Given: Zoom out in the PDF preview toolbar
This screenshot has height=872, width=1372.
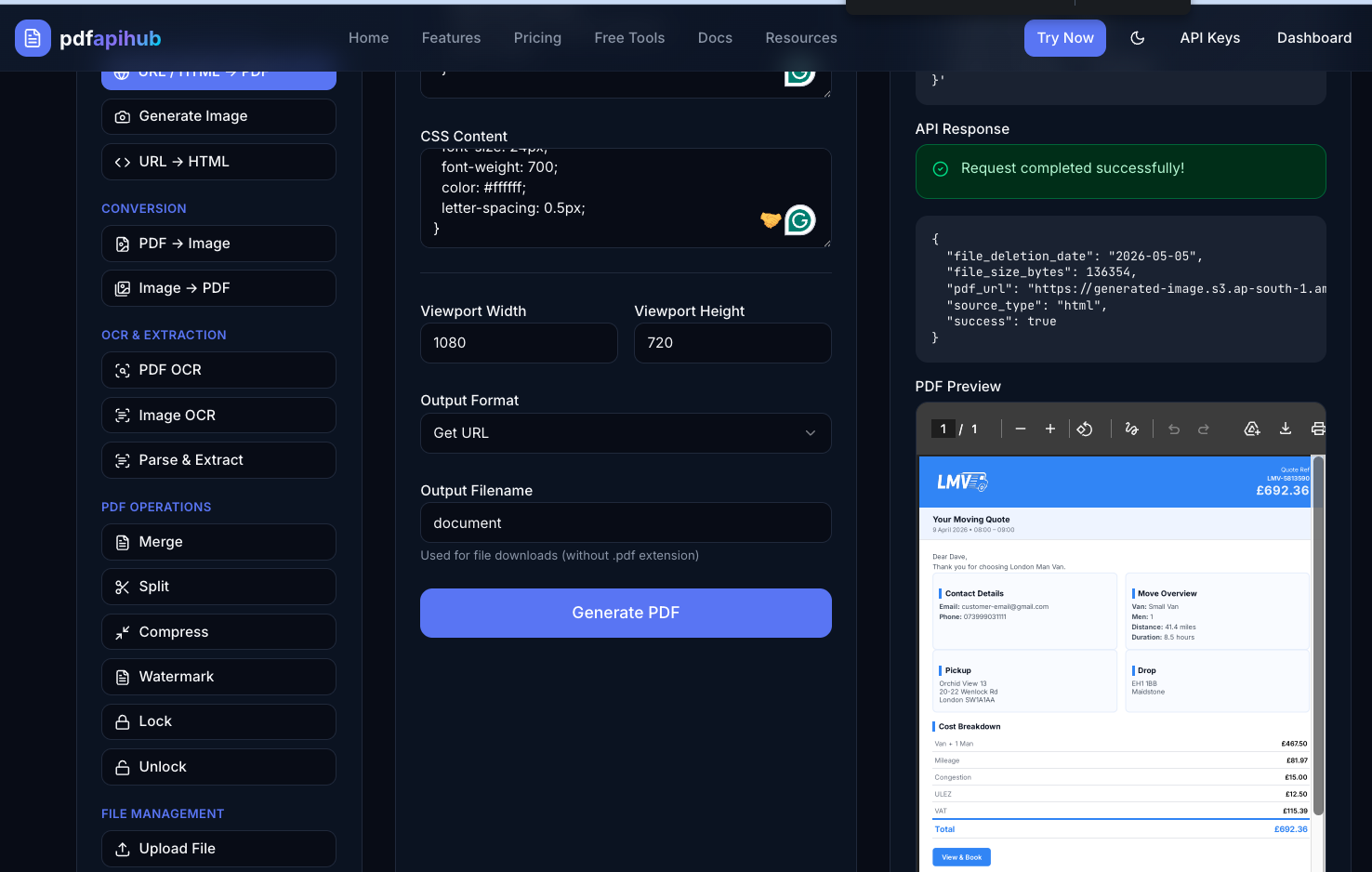Looking at the screenshot, I should tap(1021, 429).
